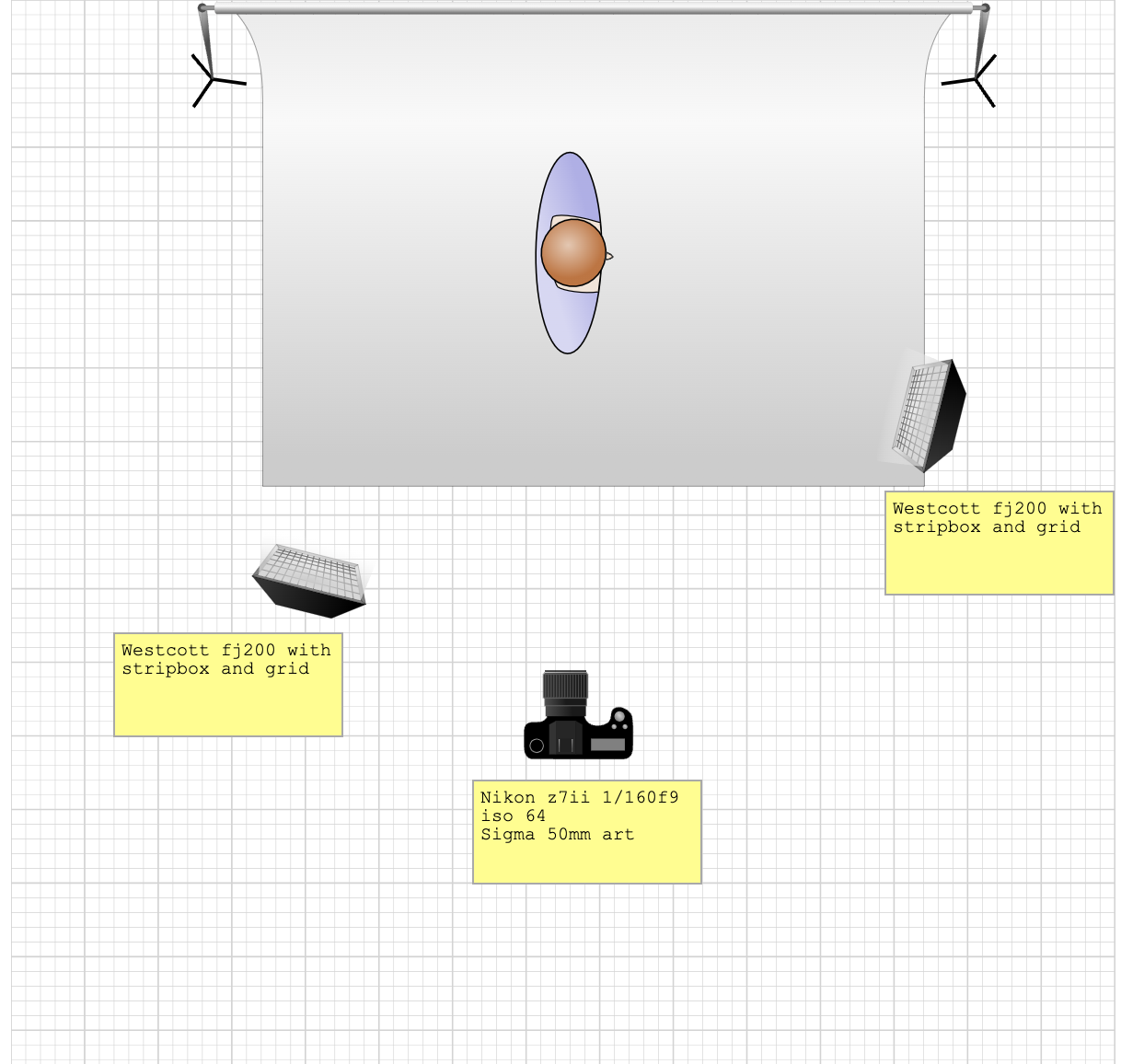Click the model's nose
This screenshot has width=1121, height=1064.
pyautogui.click(x=608, y=256)
